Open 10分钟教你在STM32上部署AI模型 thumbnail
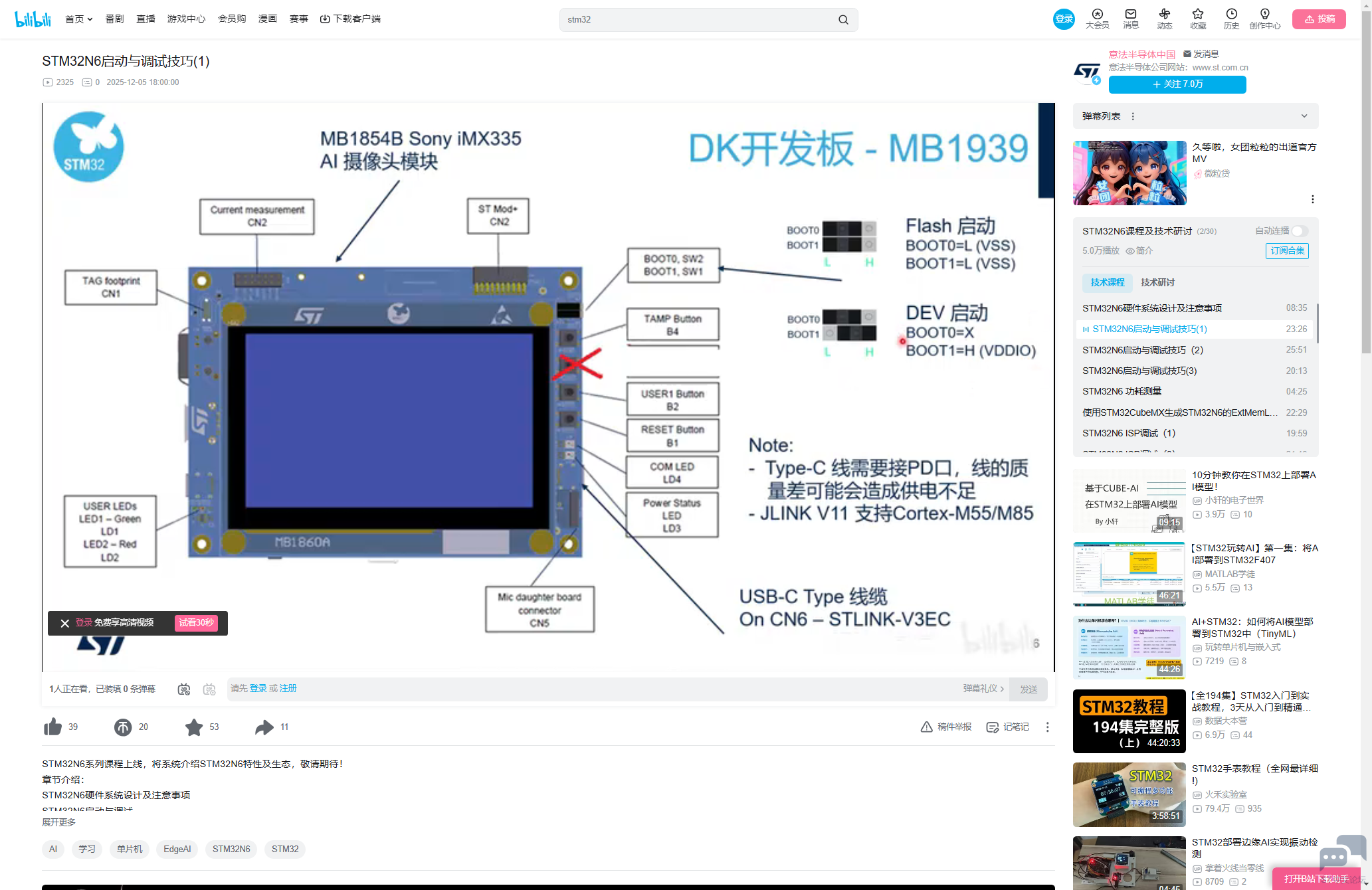 [1129, 501]
